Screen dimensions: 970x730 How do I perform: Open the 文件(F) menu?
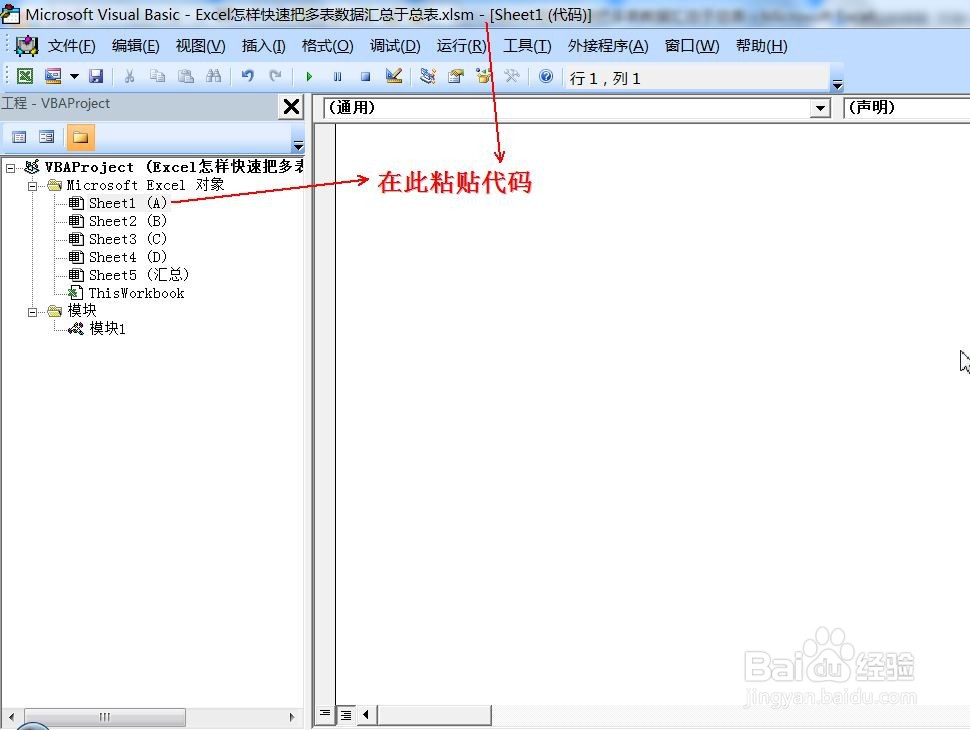click(72, 46)
